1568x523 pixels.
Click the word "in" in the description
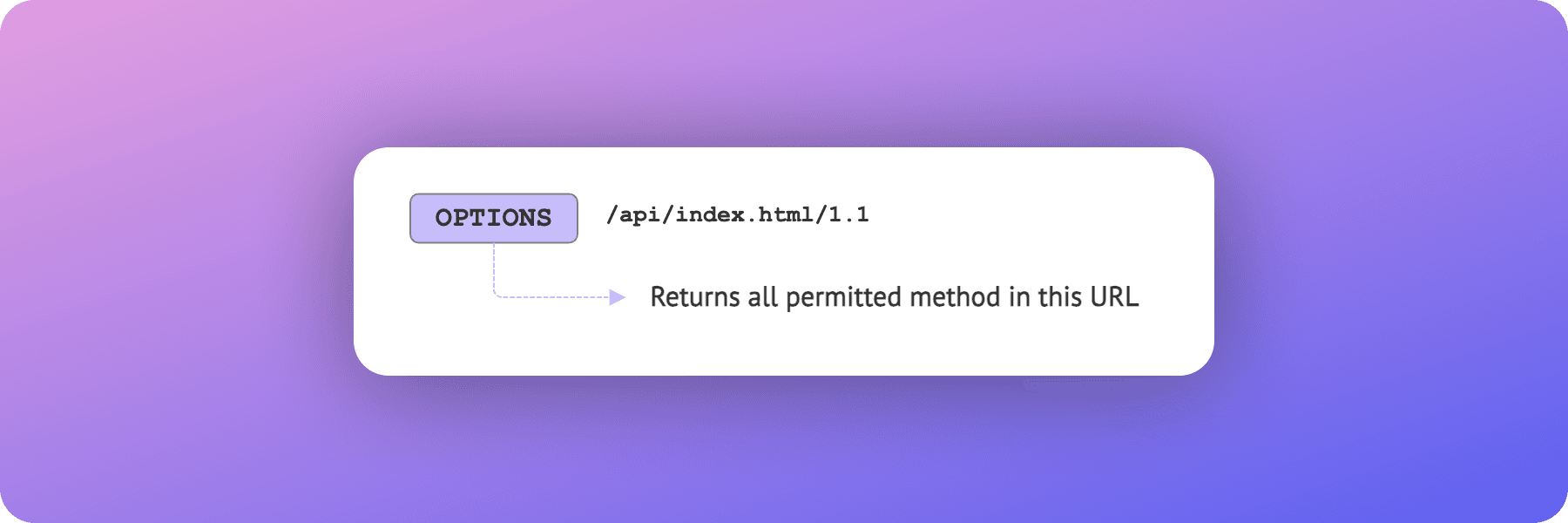1019,297
